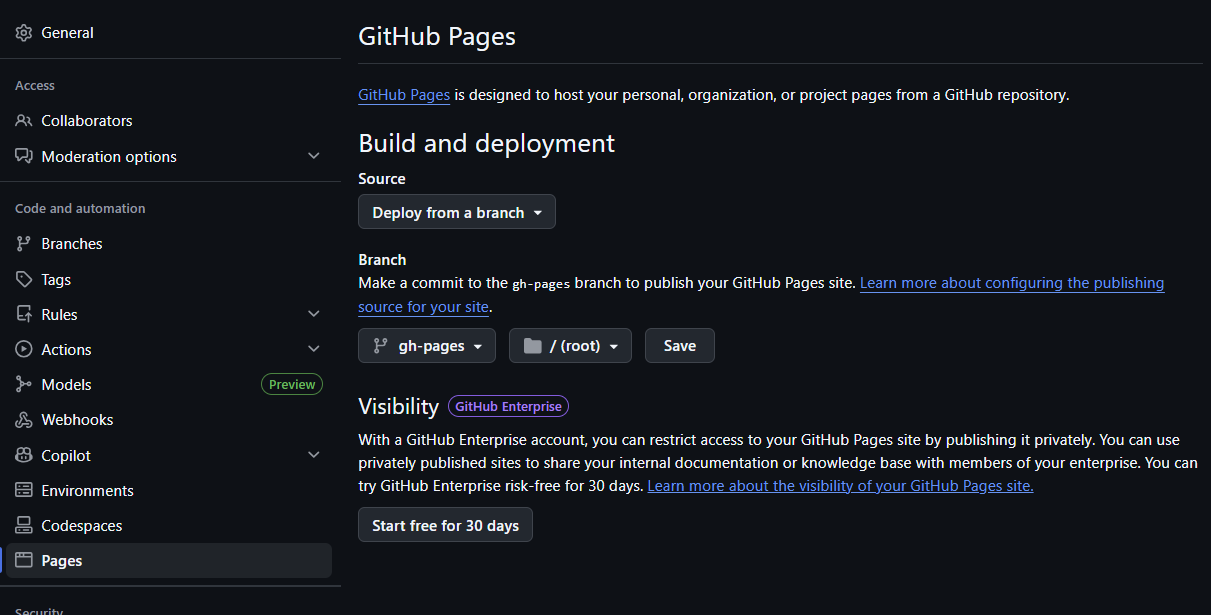Click the Models icon in sidebar
This screenshot has height=615, width=1211.
pos(24,385)
